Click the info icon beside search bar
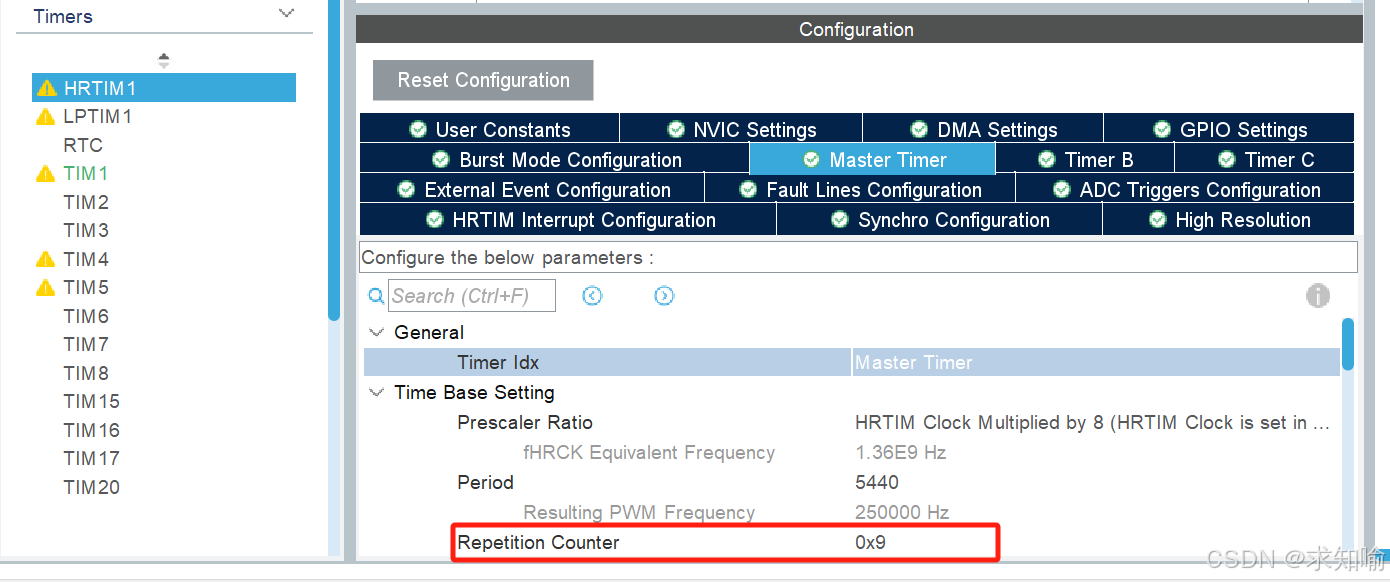Image resolution: width=1390 pixels, height=582 pixels. pos(1318,295)
